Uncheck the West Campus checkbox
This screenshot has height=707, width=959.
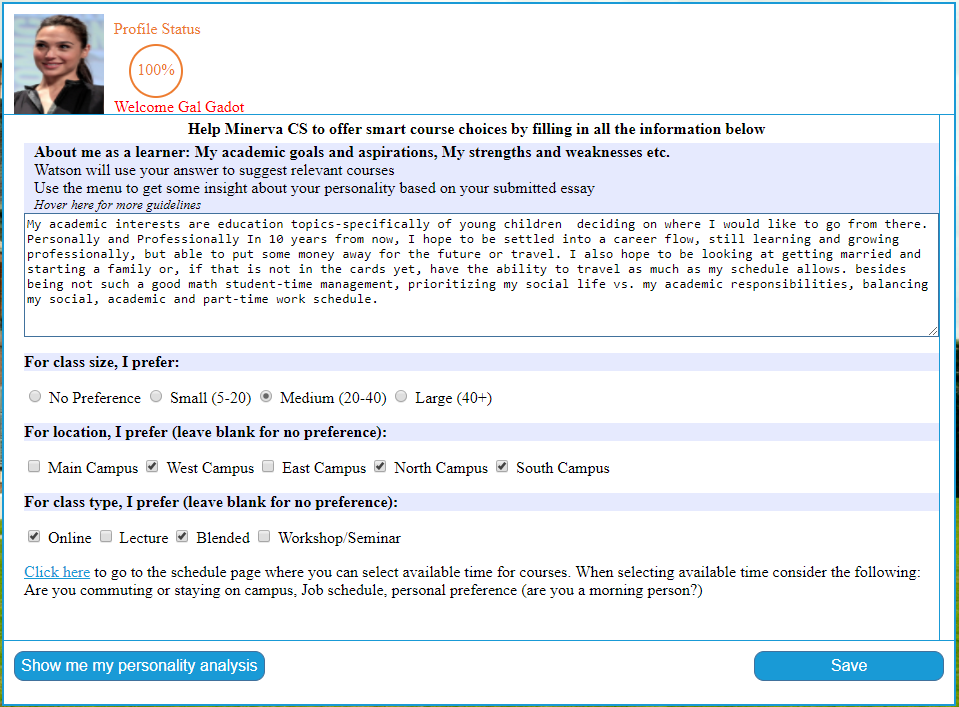[x=153, y=467]
